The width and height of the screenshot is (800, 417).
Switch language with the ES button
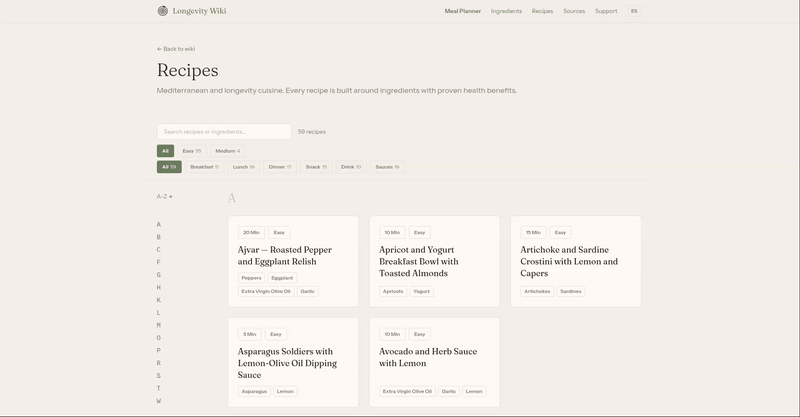tap(634, 11)
